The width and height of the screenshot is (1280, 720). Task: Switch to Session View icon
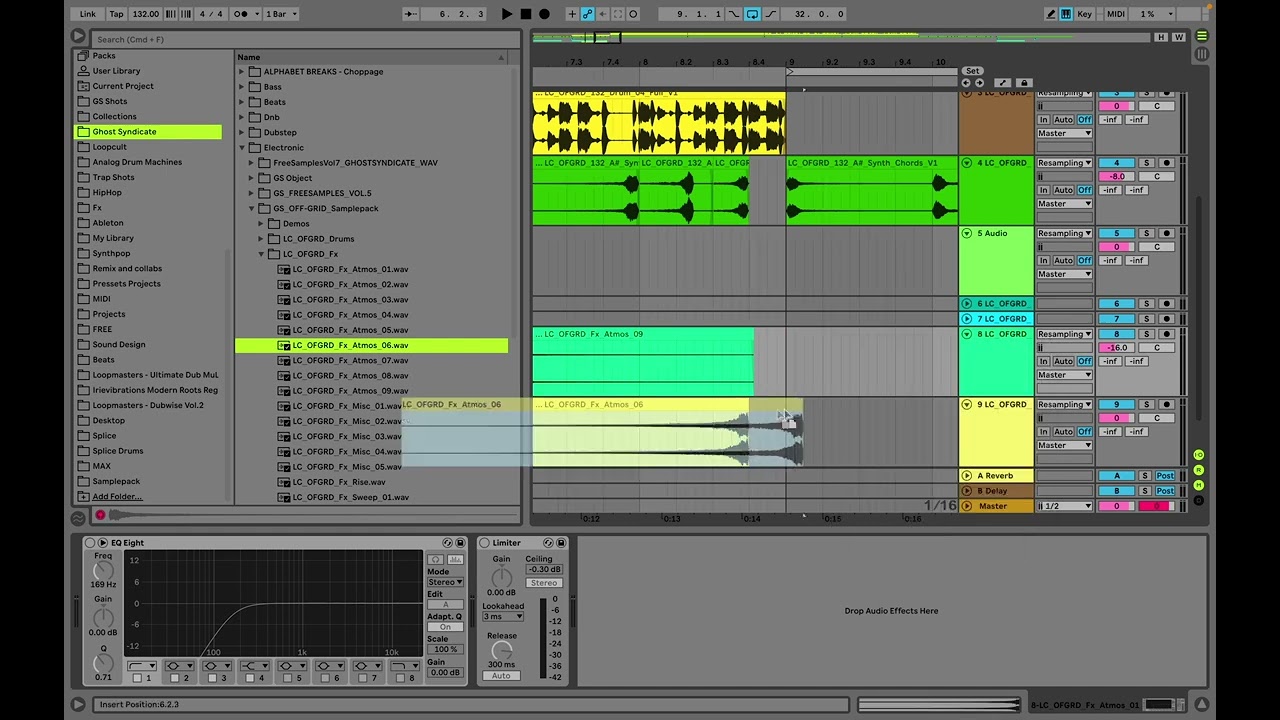pyautogui.click(x=1202, y=53)
